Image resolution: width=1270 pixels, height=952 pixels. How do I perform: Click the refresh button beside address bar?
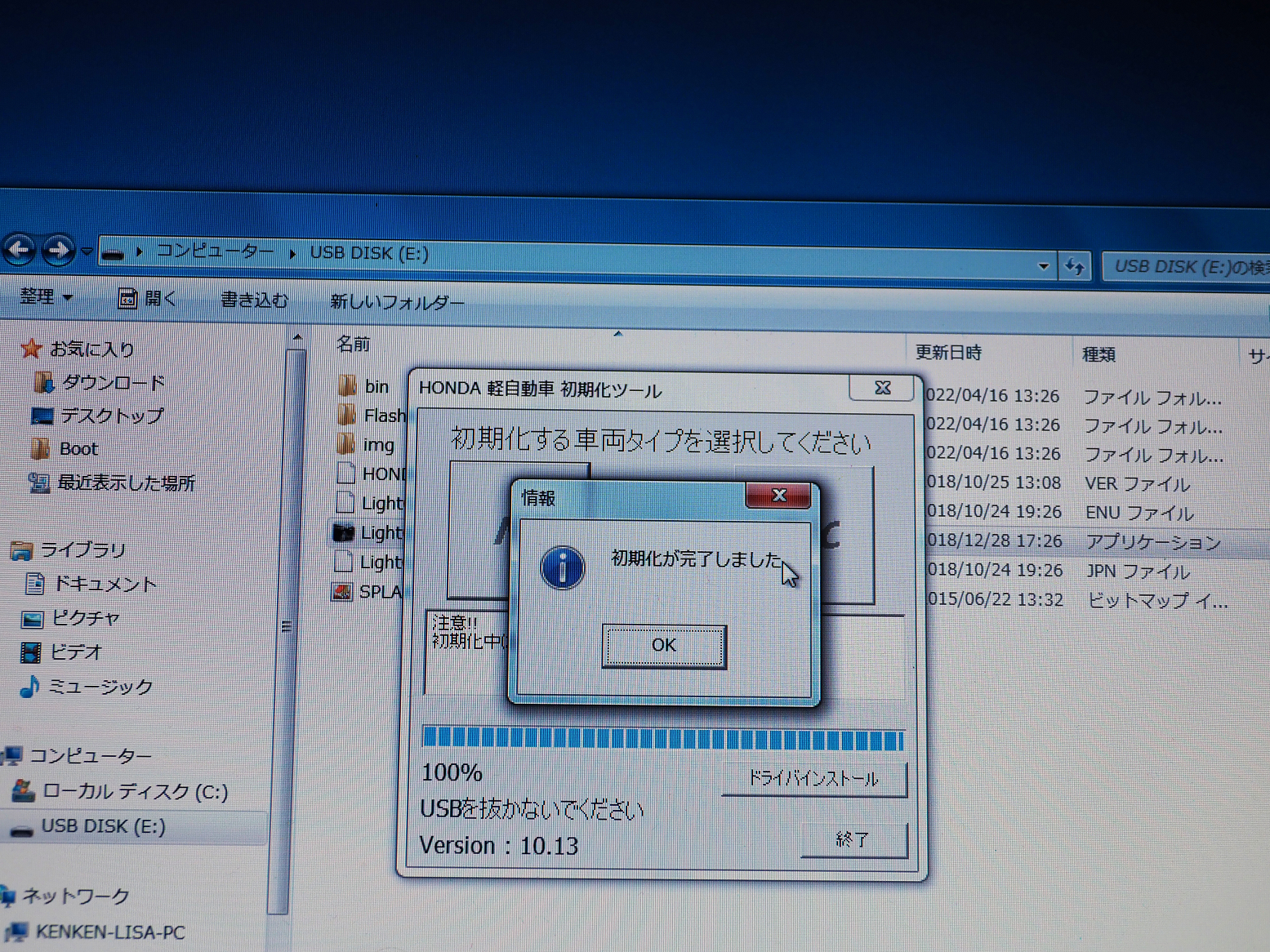point(1075,266)
